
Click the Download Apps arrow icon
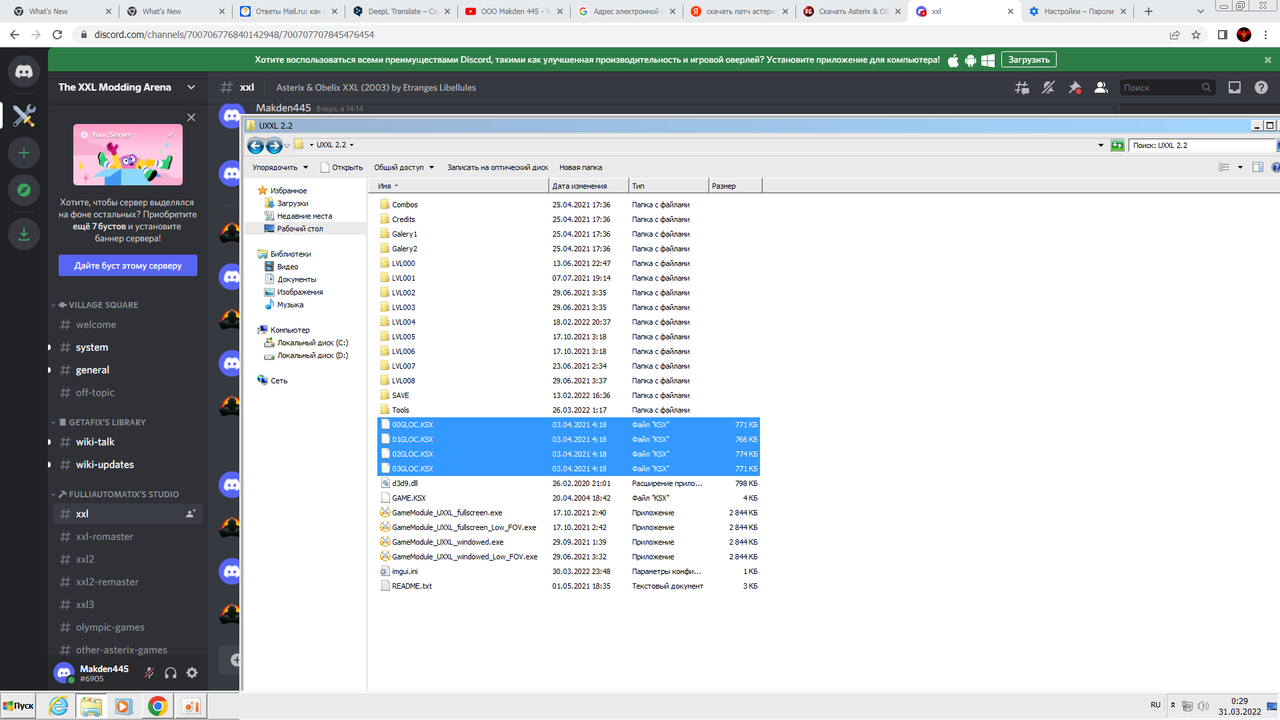pos(24,234)
